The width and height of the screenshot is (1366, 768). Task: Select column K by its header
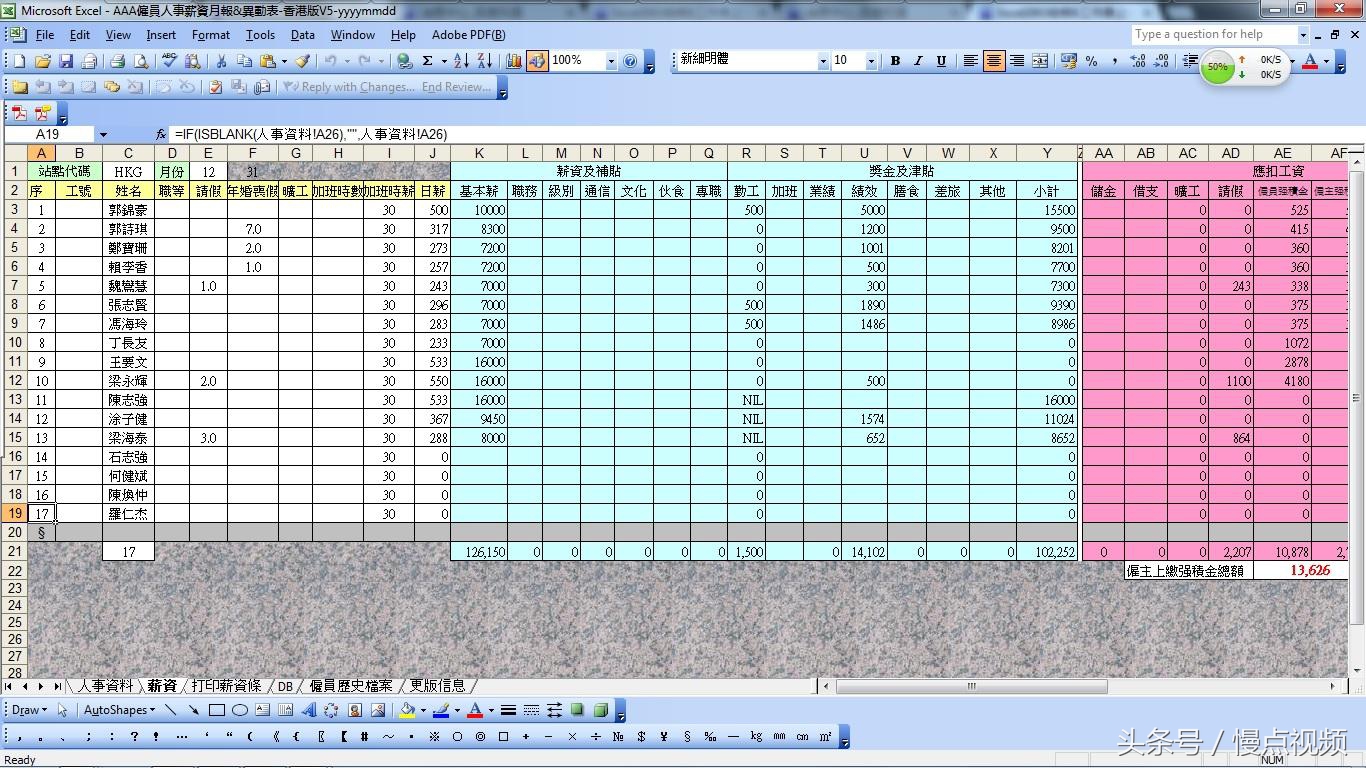click(x=479, y=153)
